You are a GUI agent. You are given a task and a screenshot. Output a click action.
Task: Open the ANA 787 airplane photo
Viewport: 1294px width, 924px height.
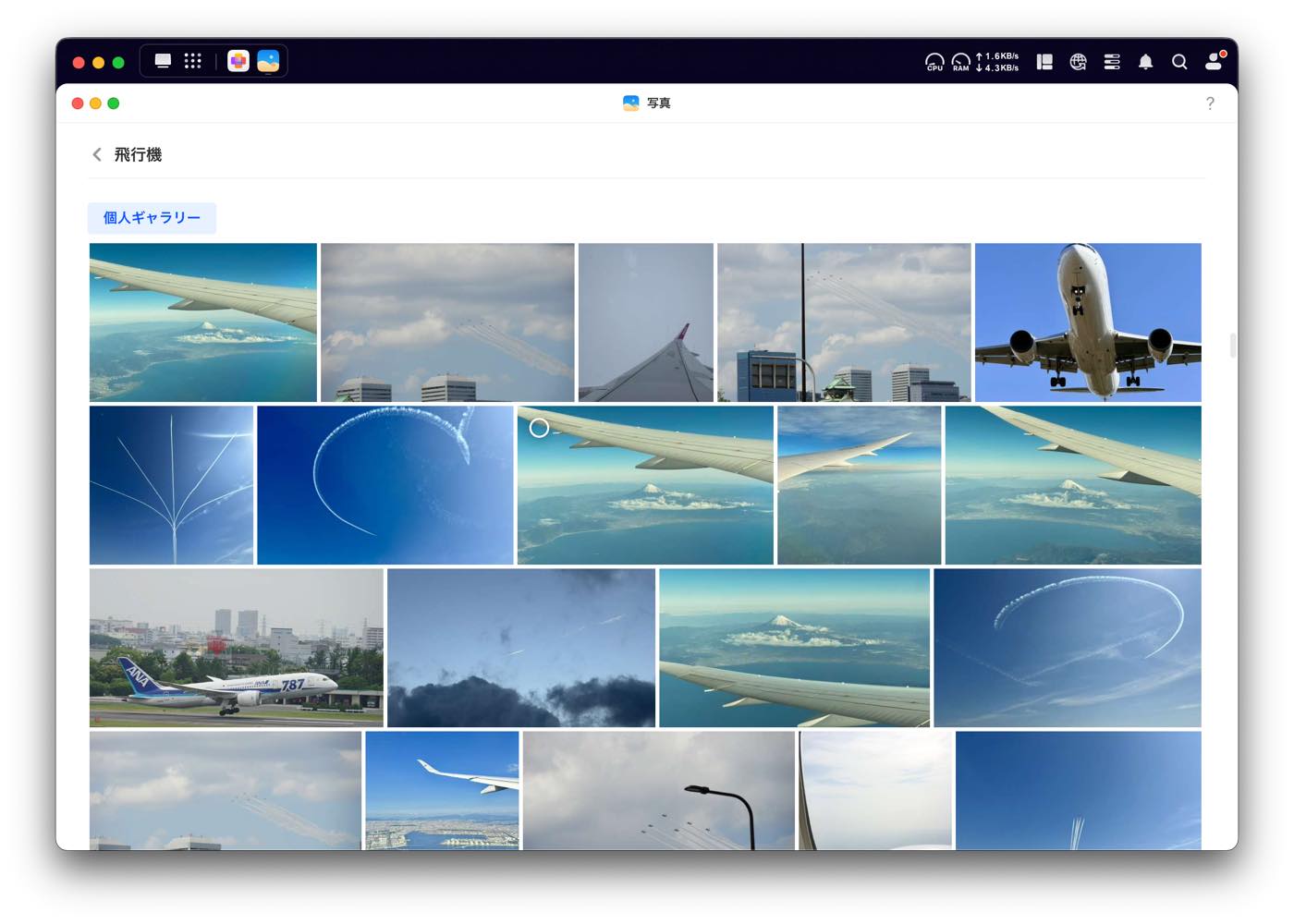(234, 647)
